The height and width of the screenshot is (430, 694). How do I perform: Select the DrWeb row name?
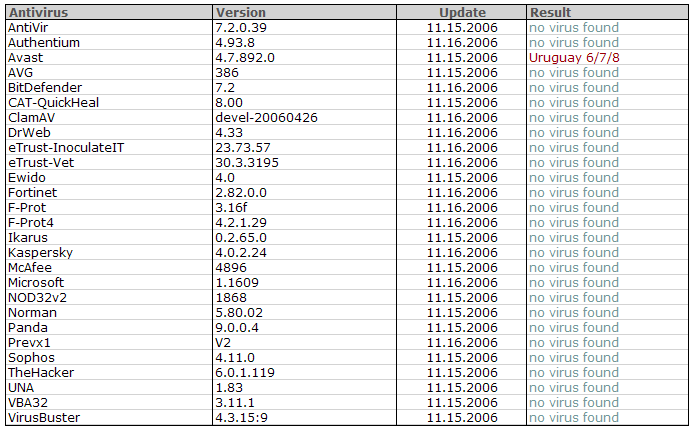click(29, 133)
